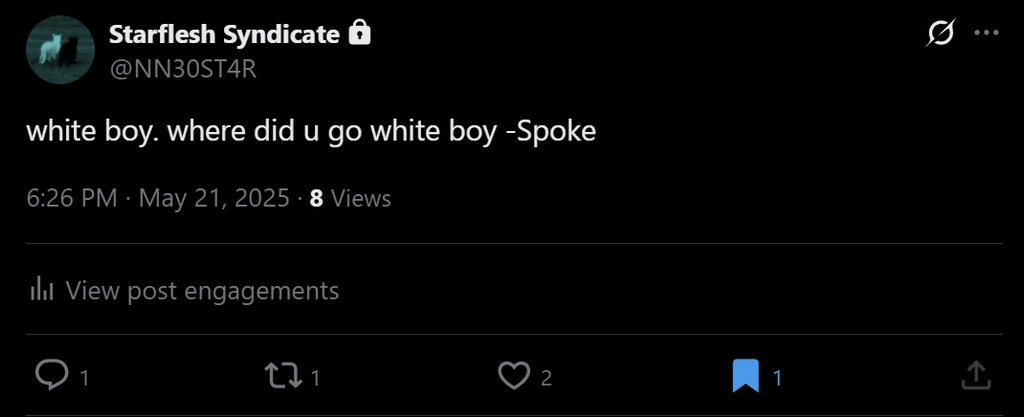Click the reply count number
Viewport: 1024px width, 417px height.
pos(84,378)
